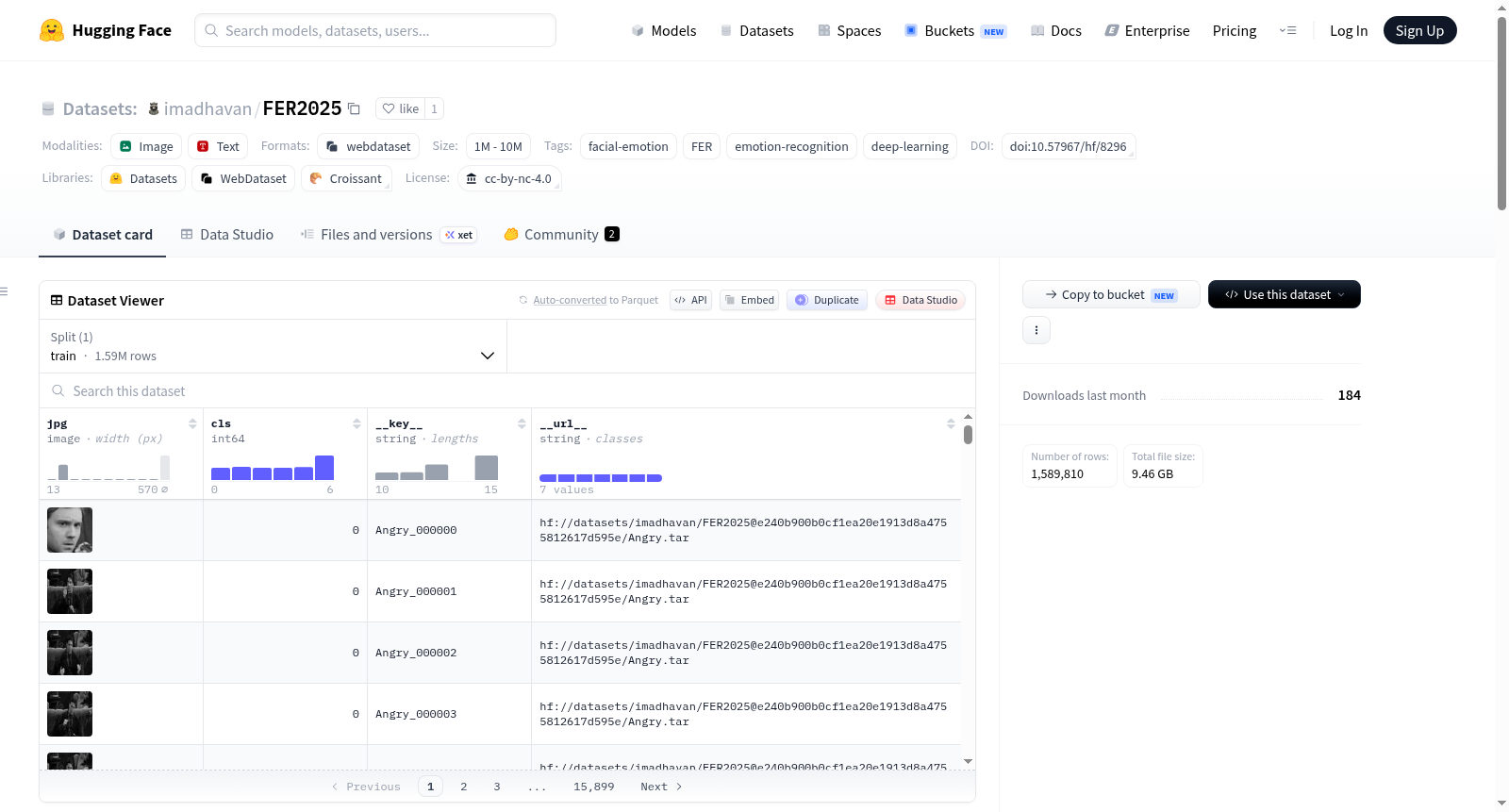Viewport: 1509px width, 812px height.
Task: Open Buckets in top navigation
Action: pyautogui.click(x=955, y=30)
